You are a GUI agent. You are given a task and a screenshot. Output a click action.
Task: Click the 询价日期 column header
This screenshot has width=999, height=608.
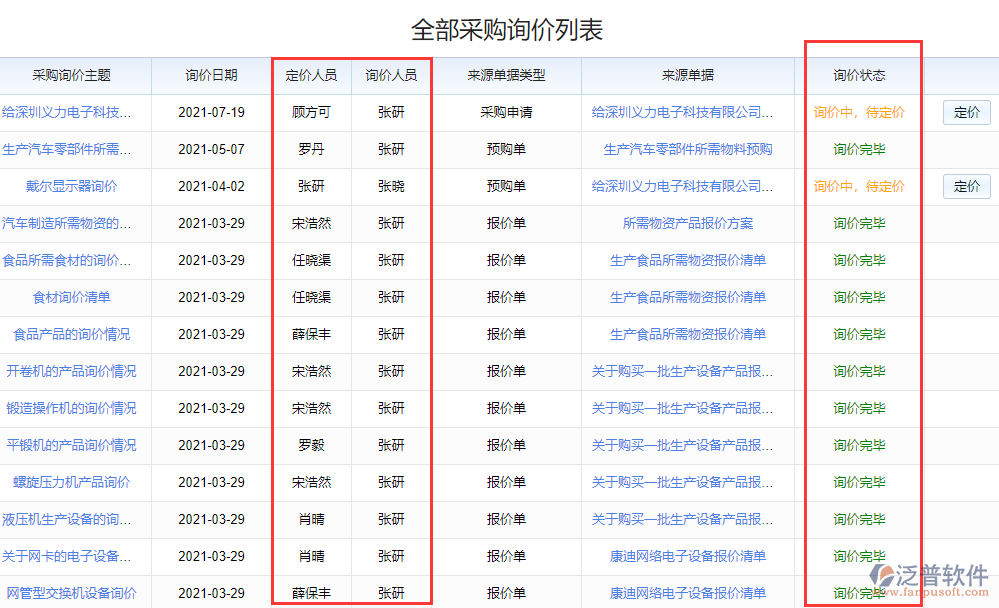click(x=211, y=76)
